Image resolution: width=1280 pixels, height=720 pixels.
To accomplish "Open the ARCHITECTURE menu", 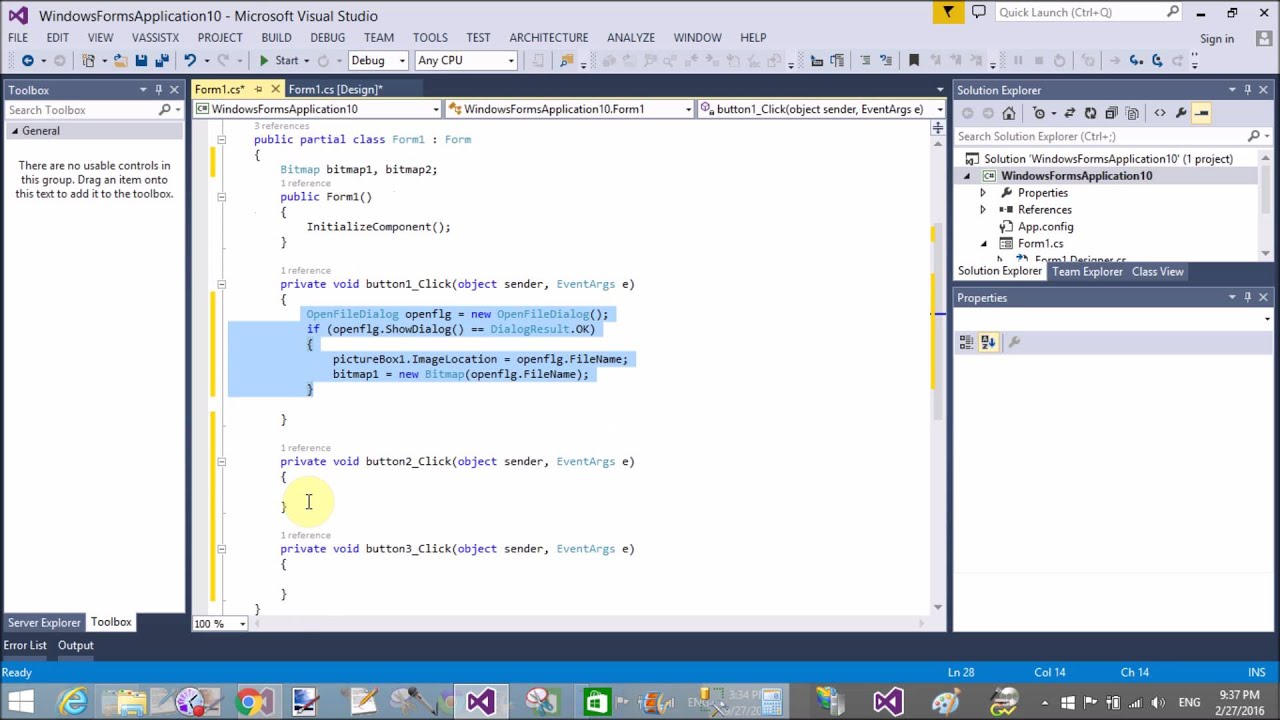I will (x=548, y=37).
